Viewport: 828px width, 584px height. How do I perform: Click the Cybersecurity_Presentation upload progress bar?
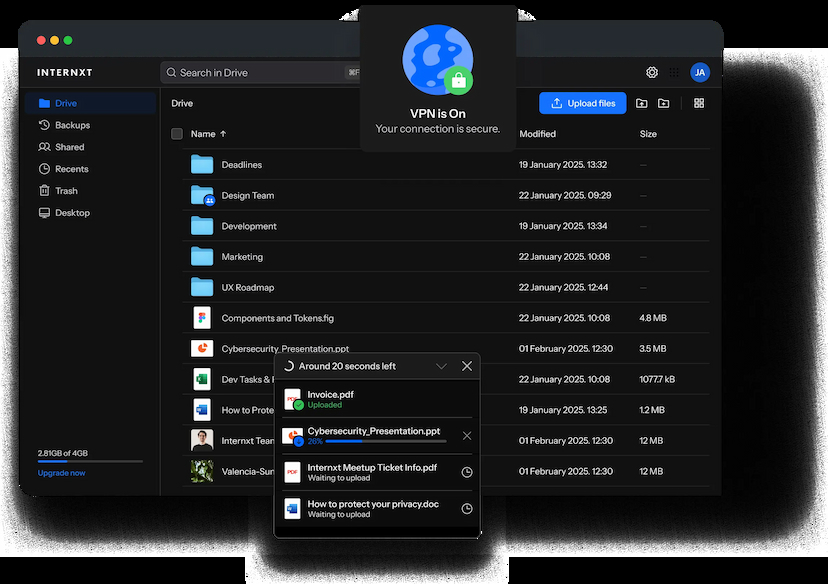coord(386,441)
